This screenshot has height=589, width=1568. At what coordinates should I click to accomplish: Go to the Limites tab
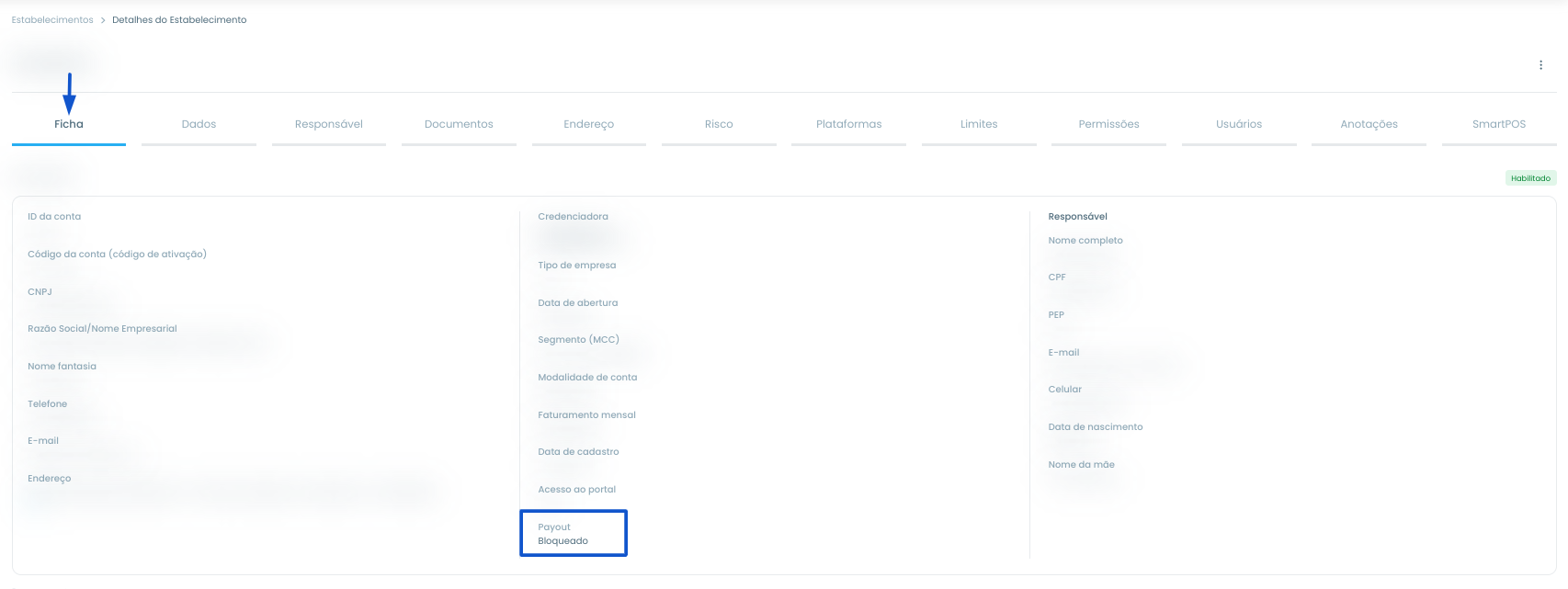click(x=979, y=124)
